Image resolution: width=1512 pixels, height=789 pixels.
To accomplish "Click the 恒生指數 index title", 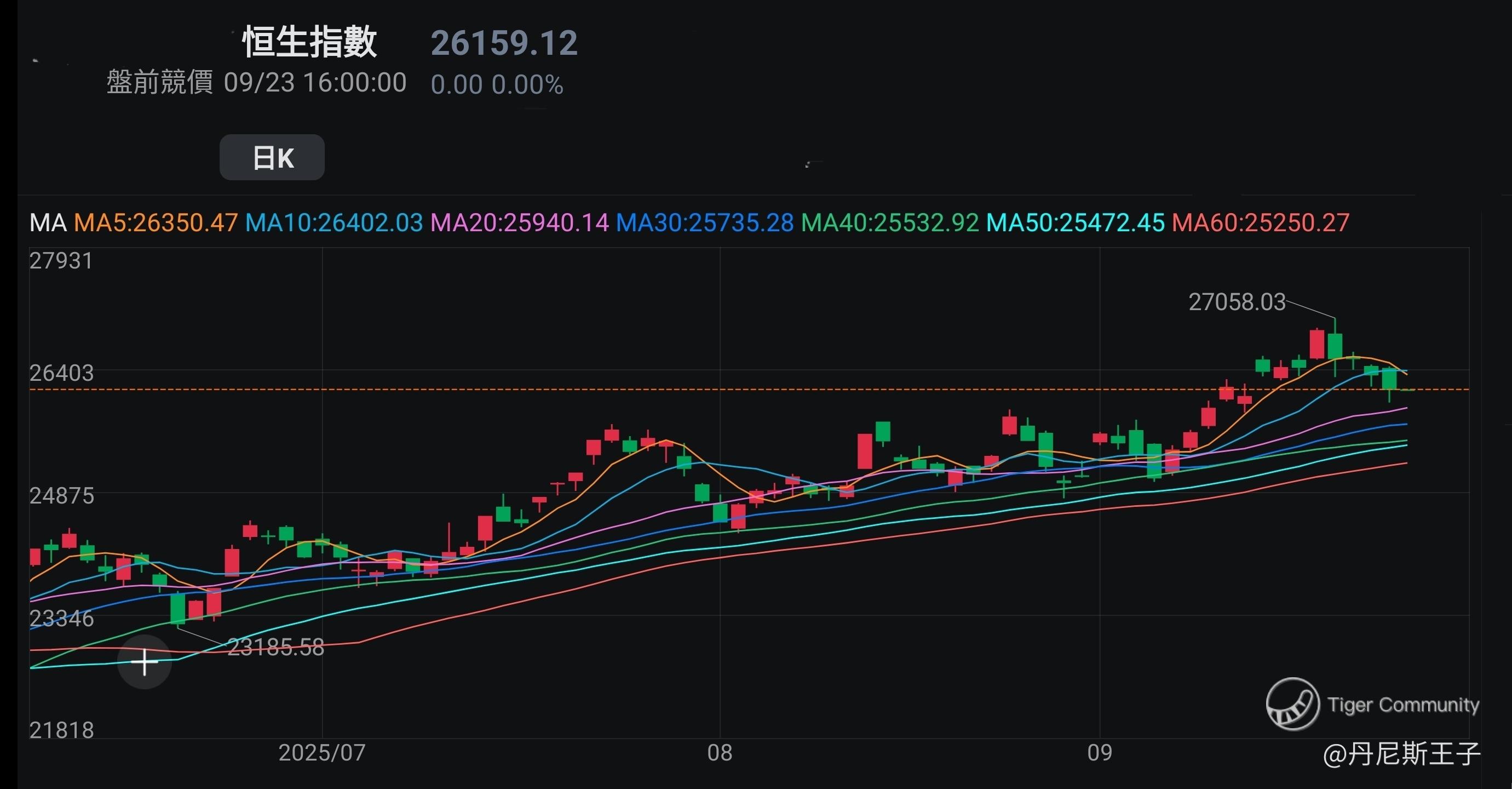I will (x=309, y=42).
